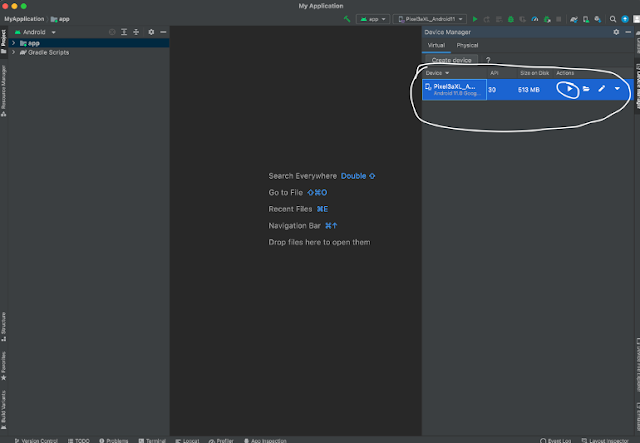Image resolution: width=640 pixels, height=443 pixels.
Task: Open Profile app gauge icon
Action: [535, 19]
